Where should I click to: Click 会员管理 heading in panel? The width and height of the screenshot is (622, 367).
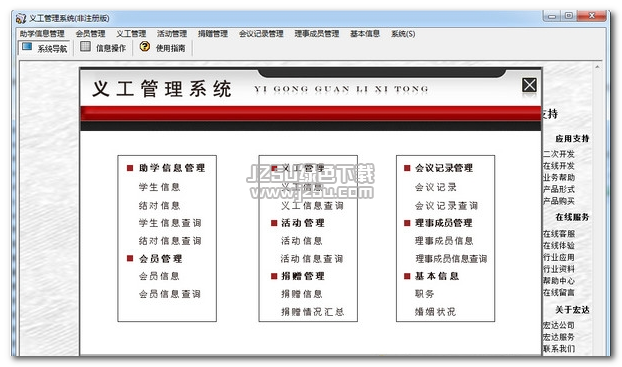160,259
